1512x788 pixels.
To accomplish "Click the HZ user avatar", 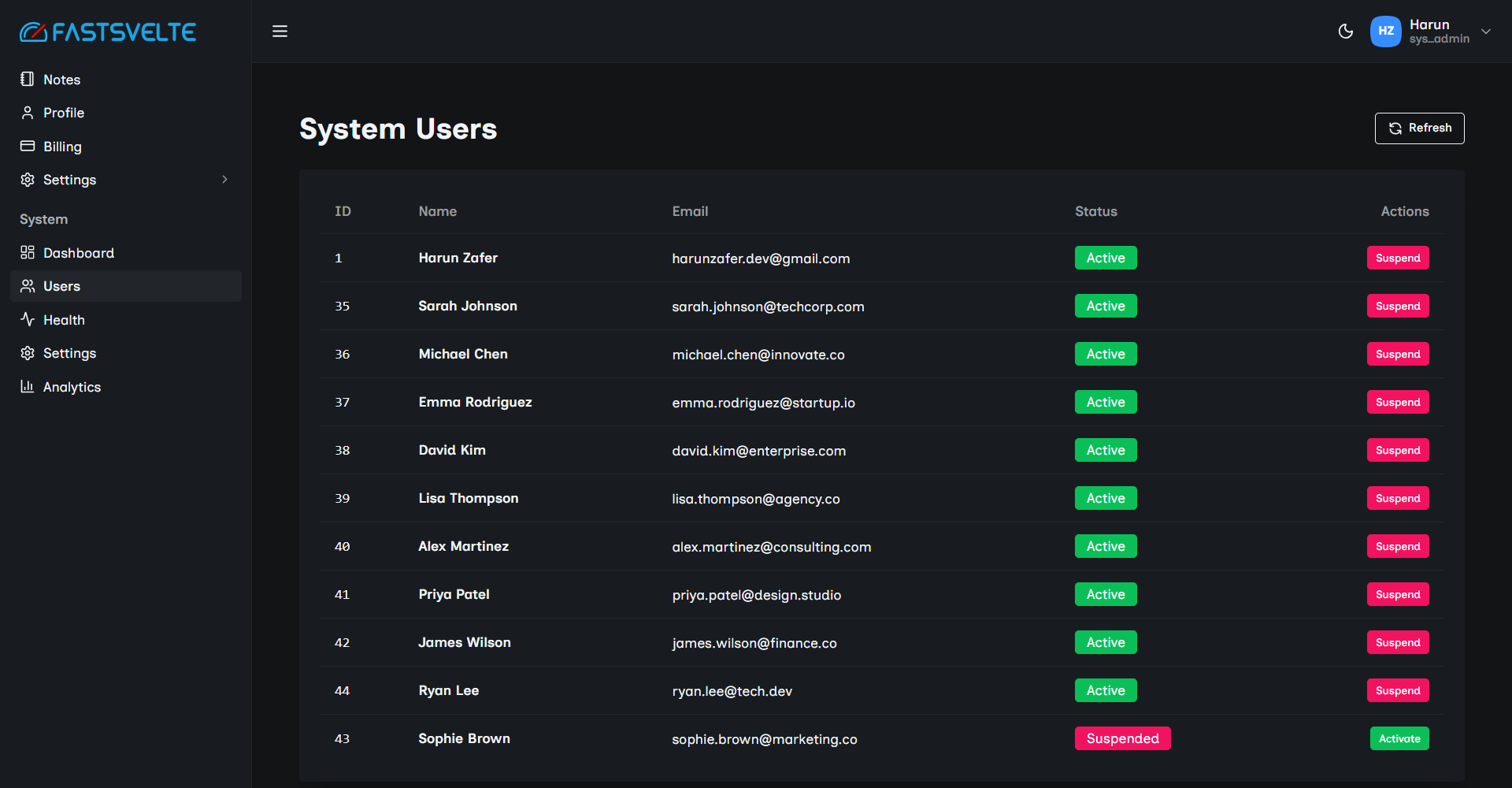I will (x=1385, y=32).
